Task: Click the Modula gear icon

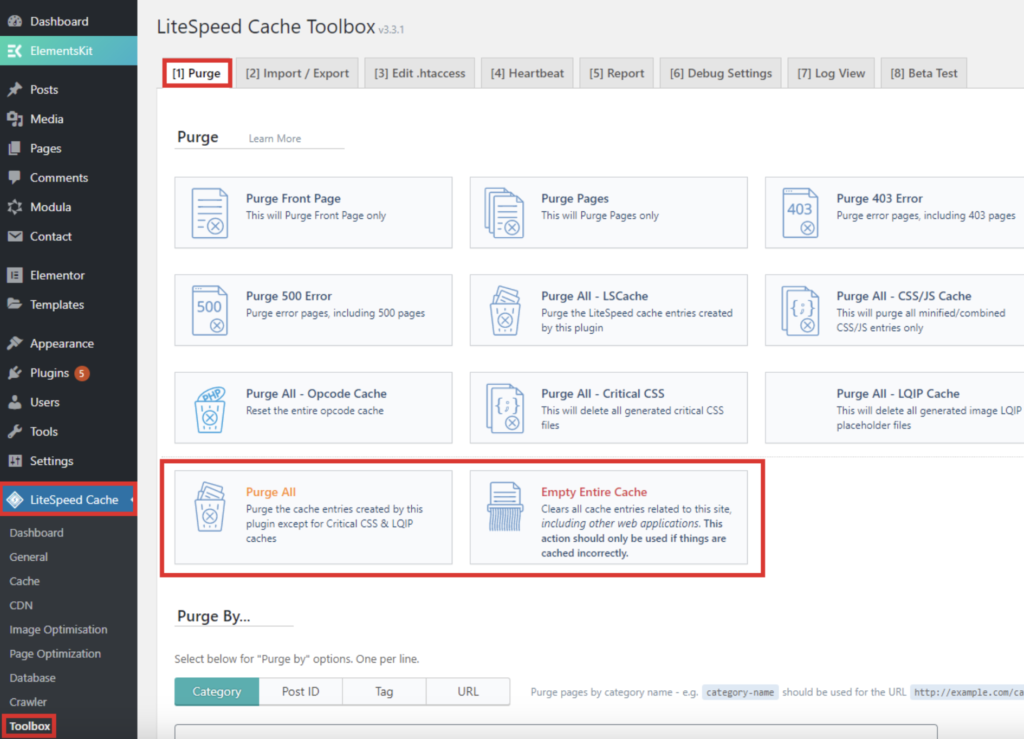Action: (14, 207)
